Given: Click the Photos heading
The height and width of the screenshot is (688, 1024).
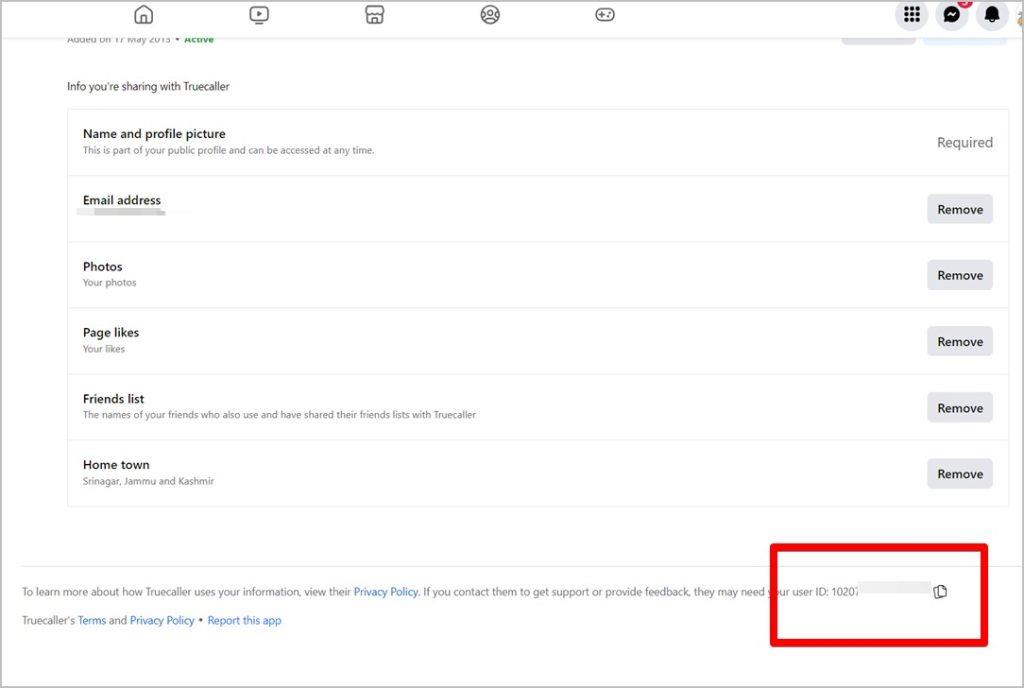Looking at the screenshot, I should pos(103,266).
